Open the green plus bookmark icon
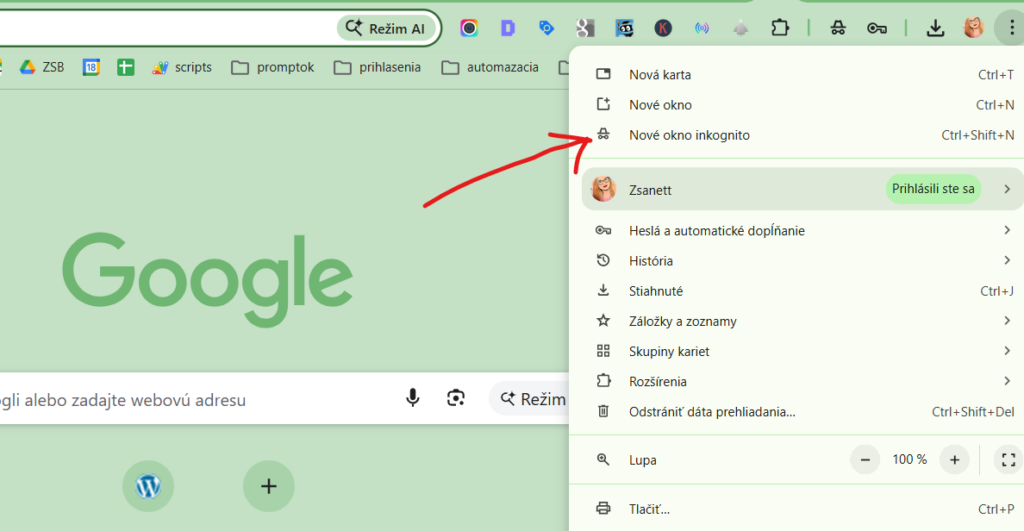 pyautogui.click(x=125, y=67)
